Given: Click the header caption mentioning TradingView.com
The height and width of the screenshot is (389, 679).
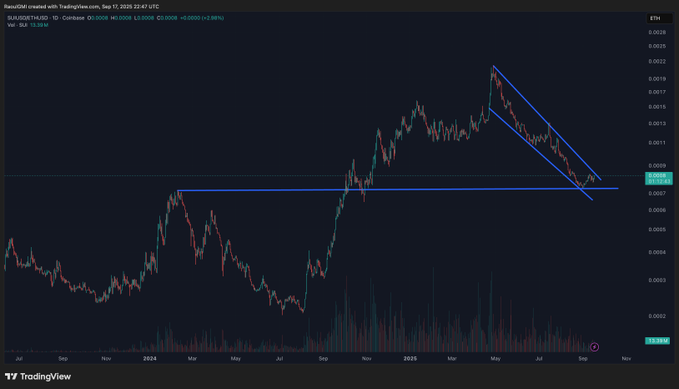Looking at the screenshot, I should [81, 6].
